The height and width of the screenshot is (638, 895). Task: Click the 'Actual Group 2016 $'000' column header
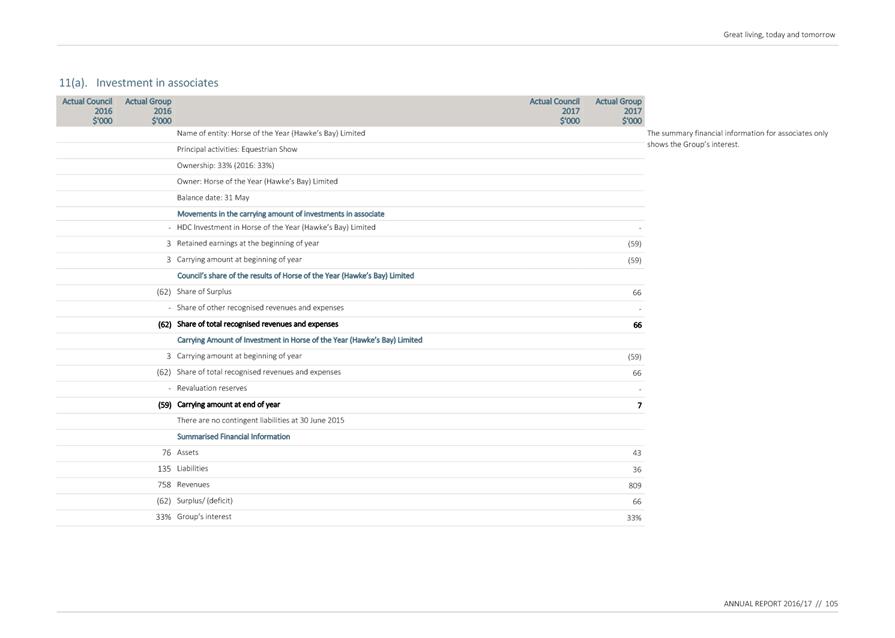pyautogui.click(x=148, y=111)
